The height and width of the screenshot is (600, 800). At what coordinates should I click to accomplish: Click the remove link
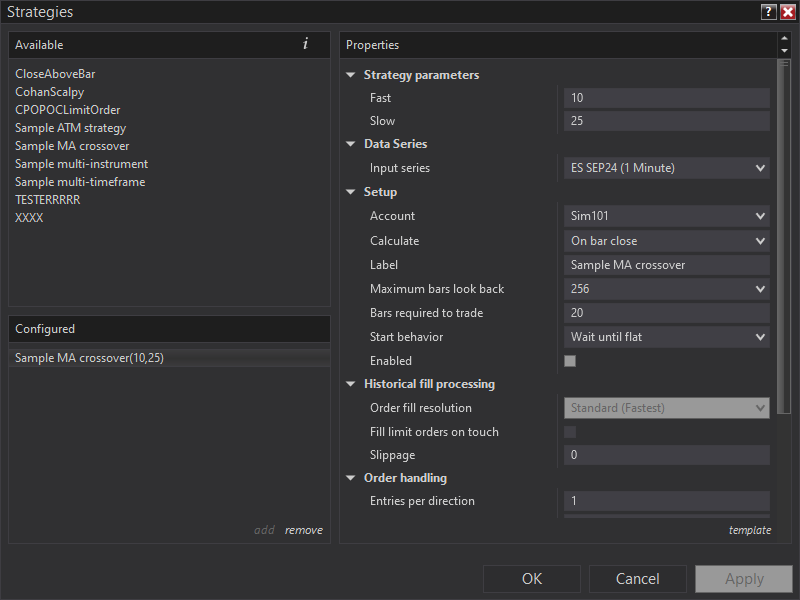[x=303, y=530]
